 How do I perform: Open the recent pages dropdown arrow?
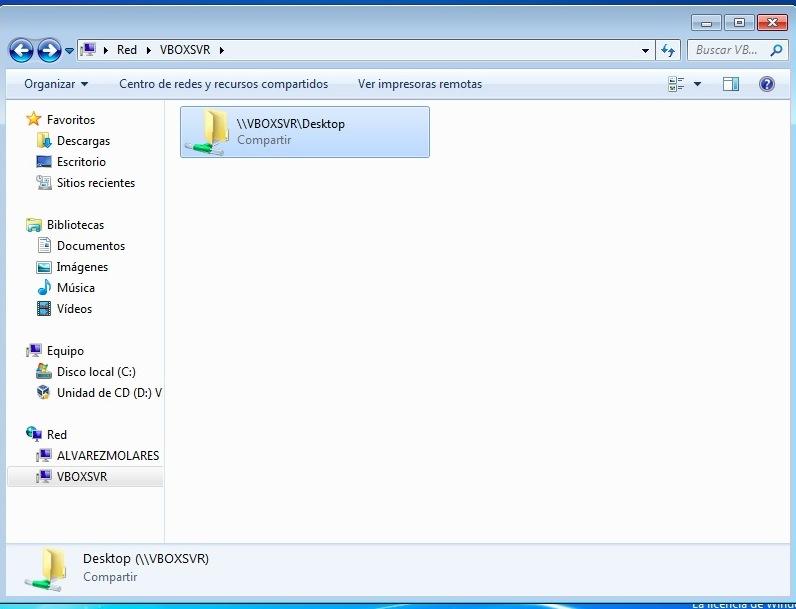tap(69, 50)
